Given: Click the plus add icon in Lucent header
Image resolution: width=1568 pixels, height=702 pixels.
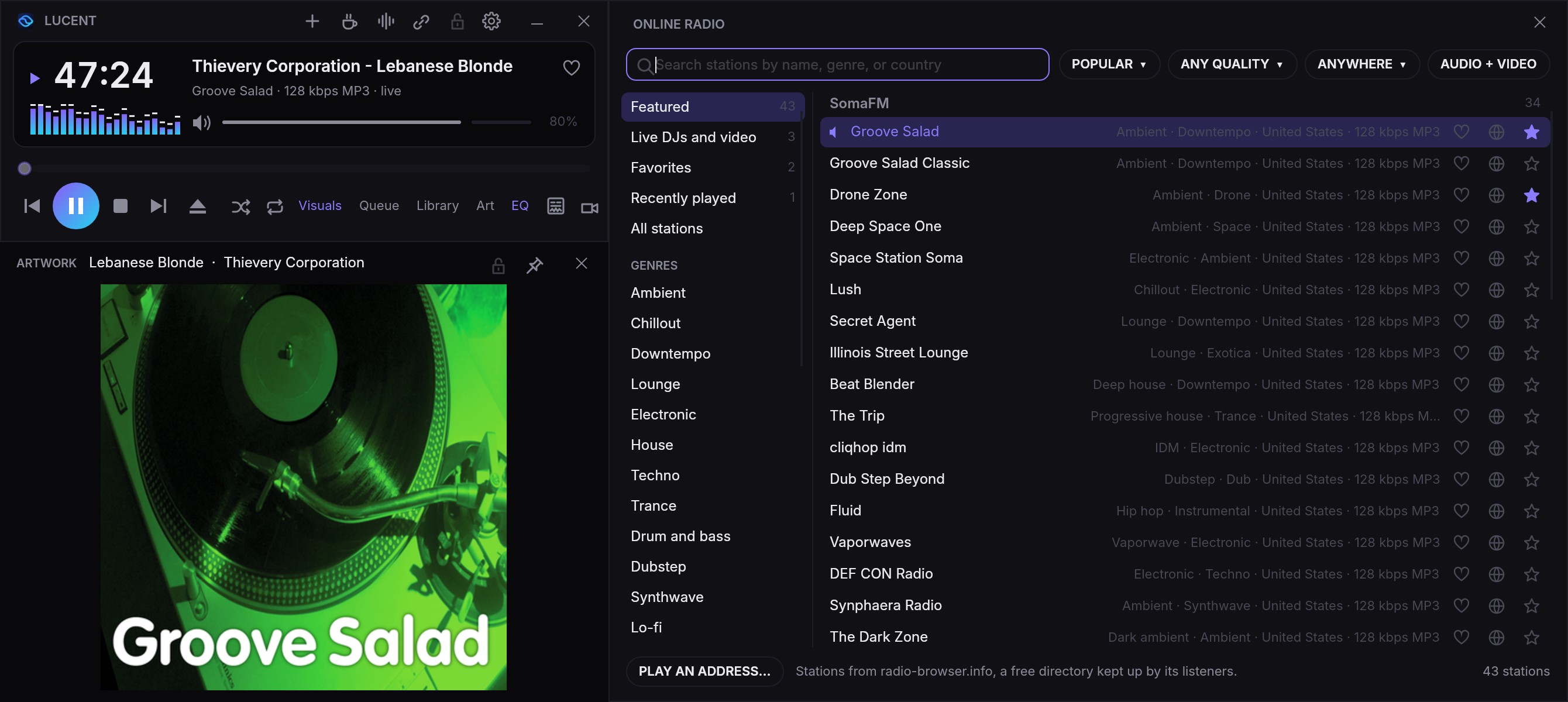Looking at the screenshot, I should tap(312, 21).
